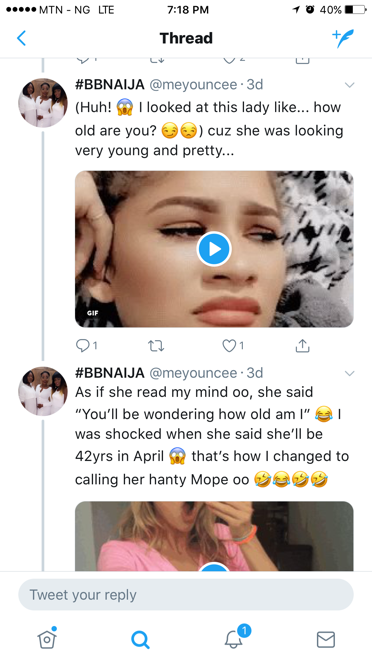Open @meyouncee handle on first tweet
Image resolution: width=372 pixels, height=662 pixels.
click(x=193, y=84)
